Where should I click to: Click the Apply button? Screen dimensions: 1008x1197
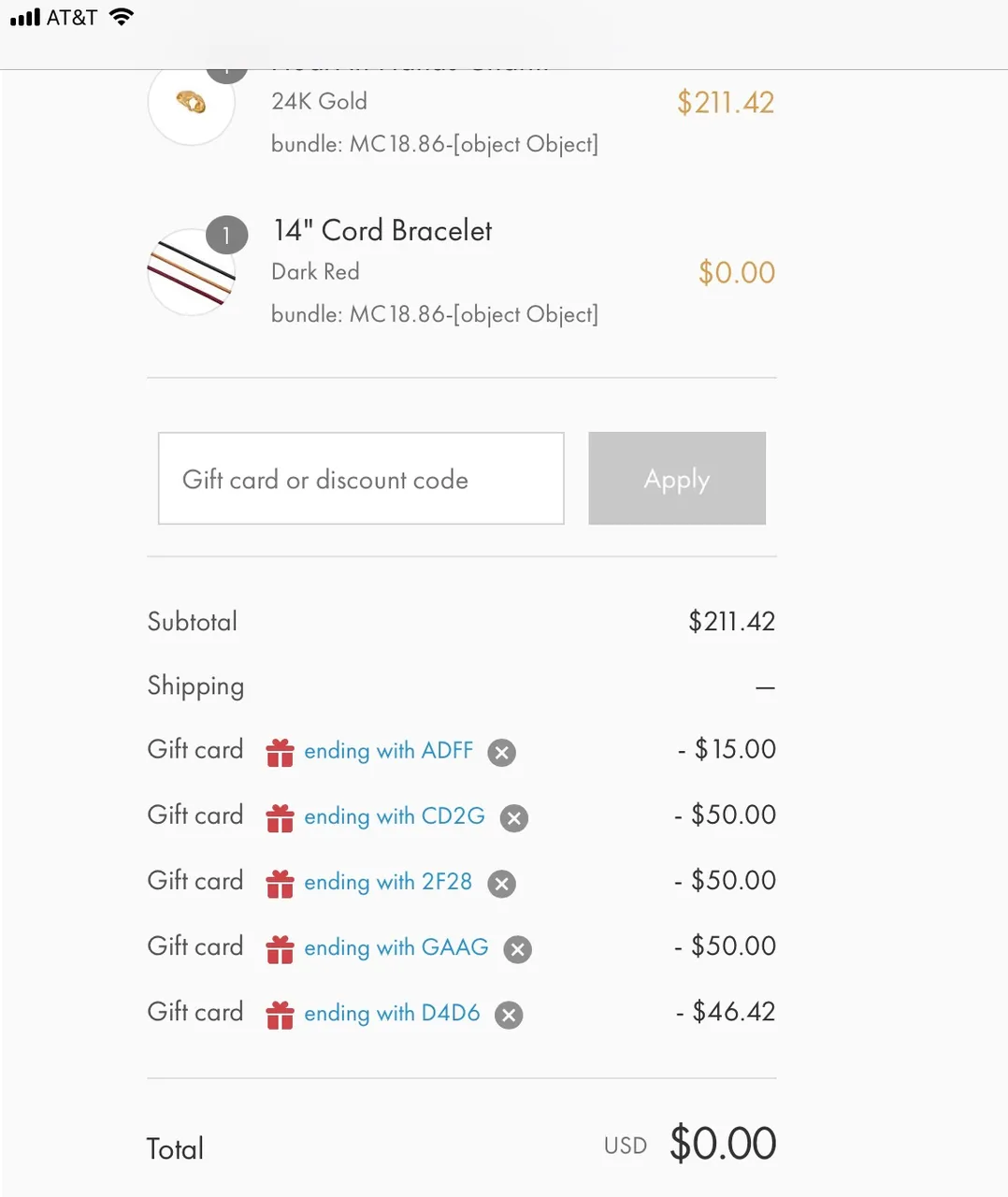(677, 478)
